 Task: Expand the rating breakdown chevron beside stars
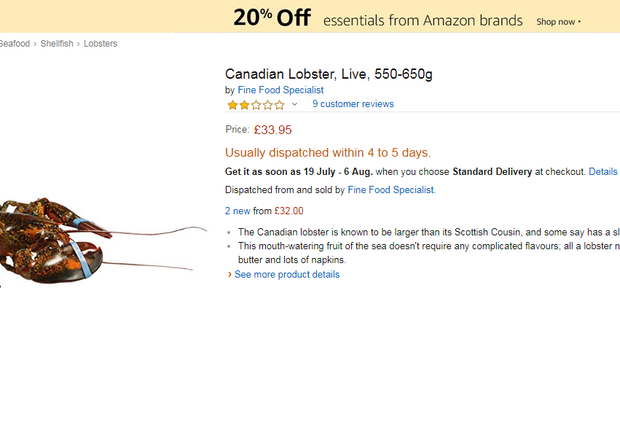coord(295,104)
